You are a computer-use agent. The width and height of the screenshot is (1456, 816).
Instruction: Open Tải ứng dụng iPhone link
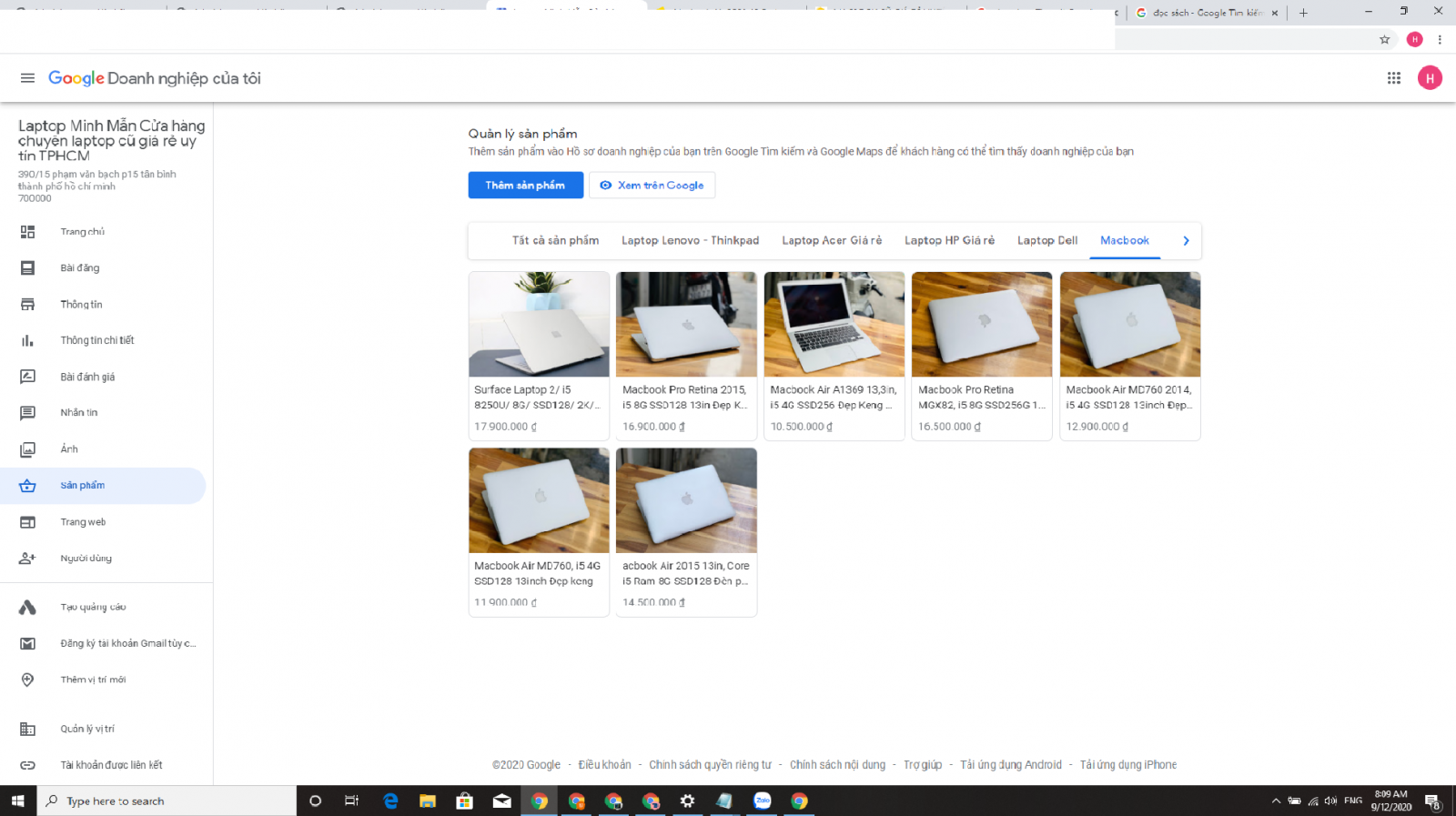pos(1128,765)
